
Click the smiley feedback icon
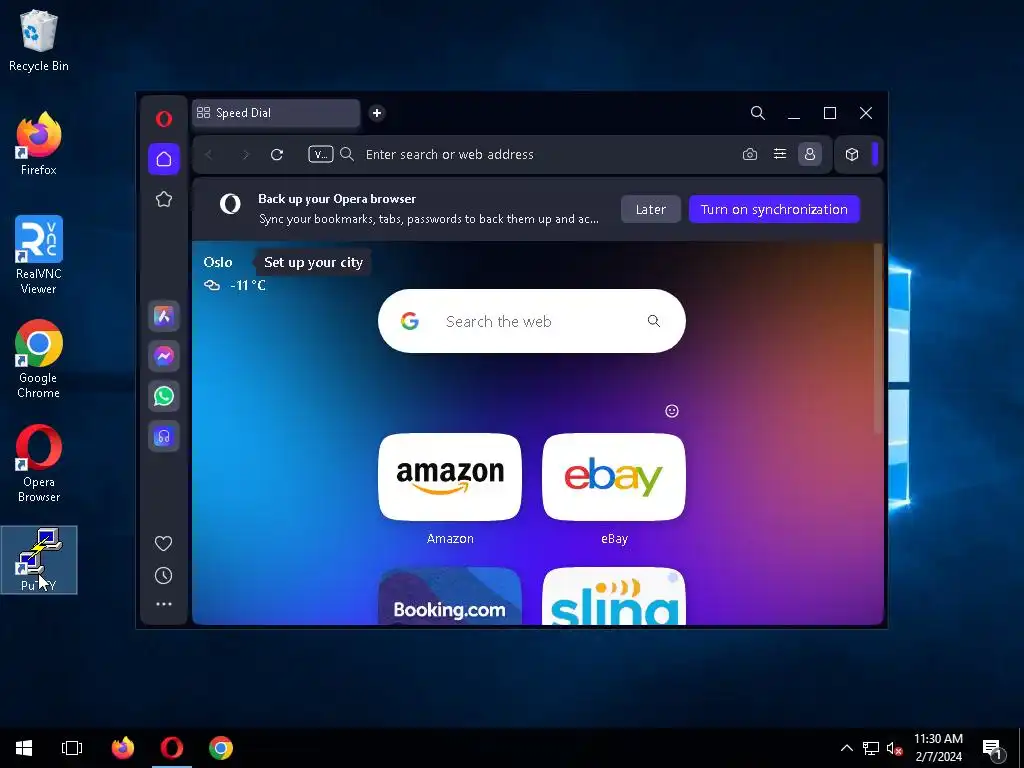coord(672,411)
